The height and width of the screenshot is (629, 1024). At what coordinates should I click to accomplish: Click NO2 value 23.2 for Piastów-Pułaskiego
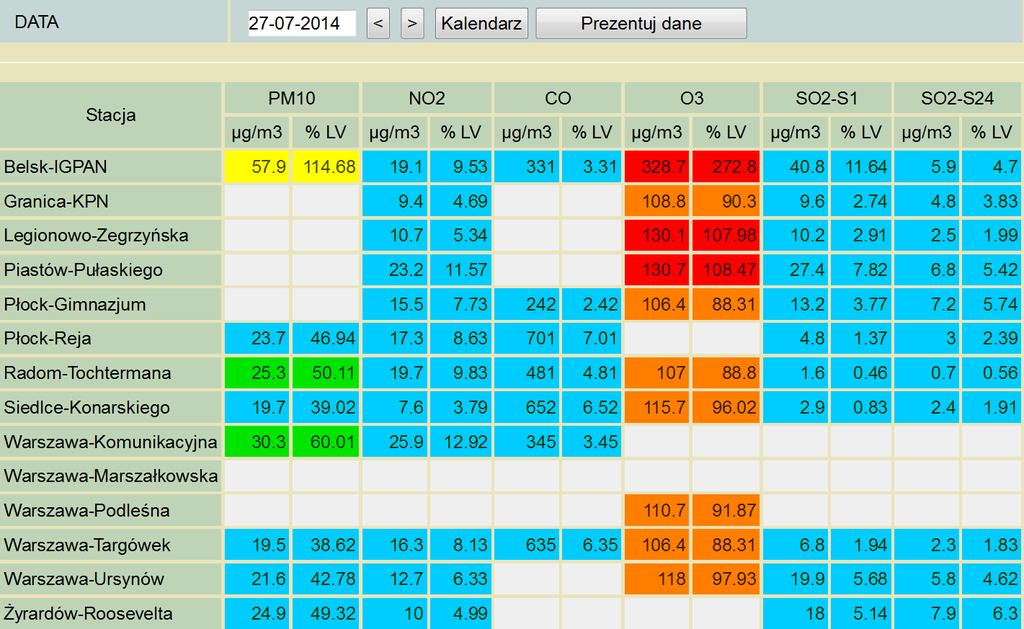394,270
